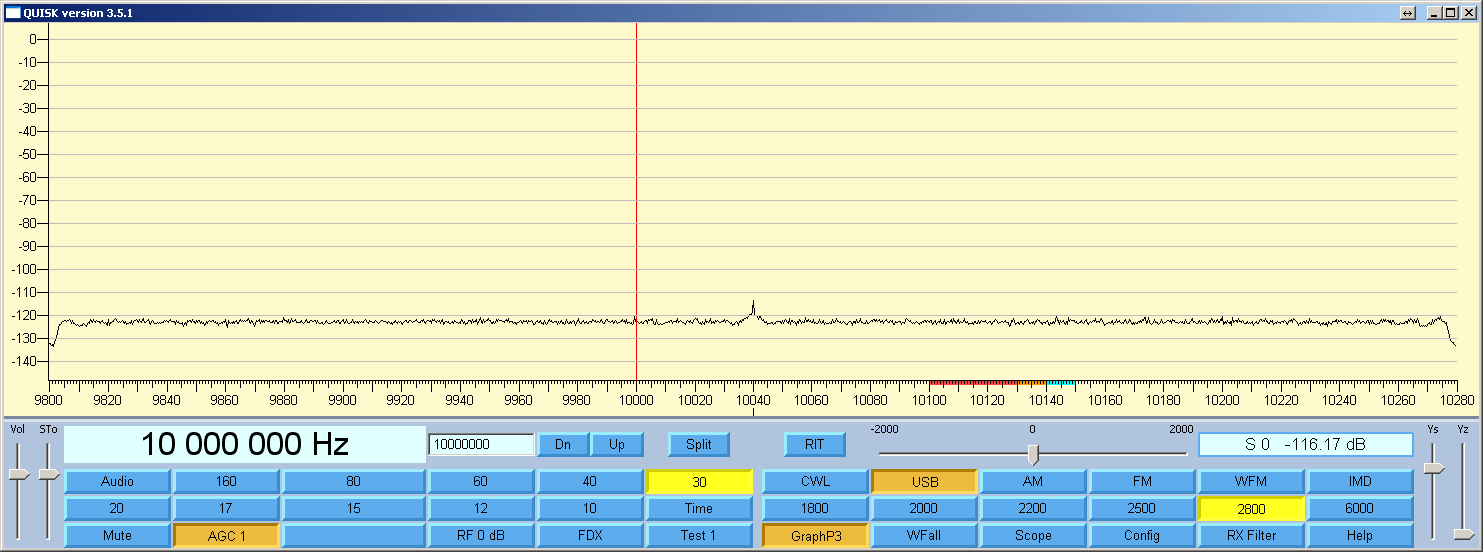
Task: Switch to the 17 meter band
Action: click(226, 508)
